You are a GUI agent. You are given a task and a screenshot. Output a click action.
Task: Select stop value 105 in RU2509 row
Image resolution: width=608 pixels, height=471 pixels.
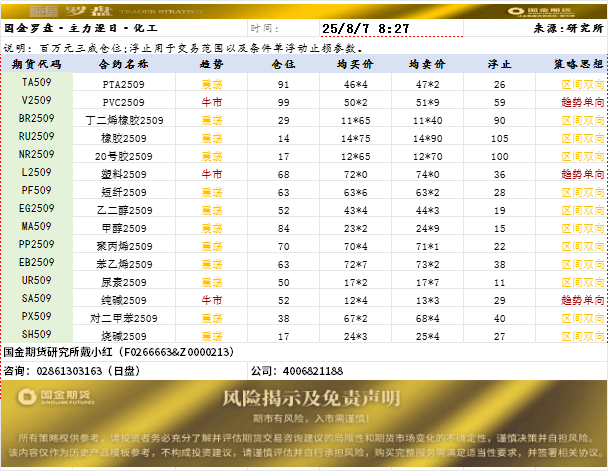[499, 138]
